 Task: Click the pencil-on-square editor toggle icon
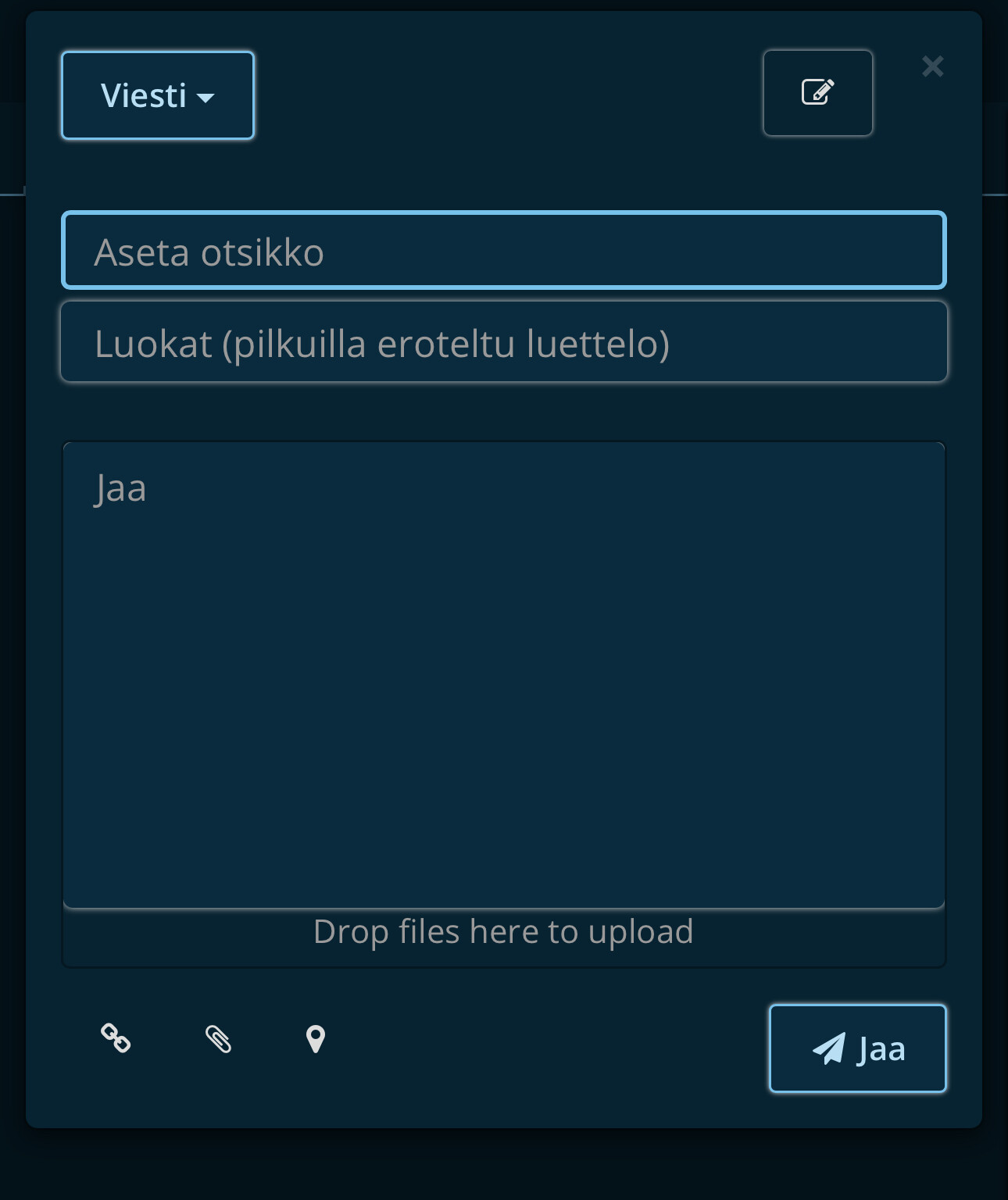817,92
